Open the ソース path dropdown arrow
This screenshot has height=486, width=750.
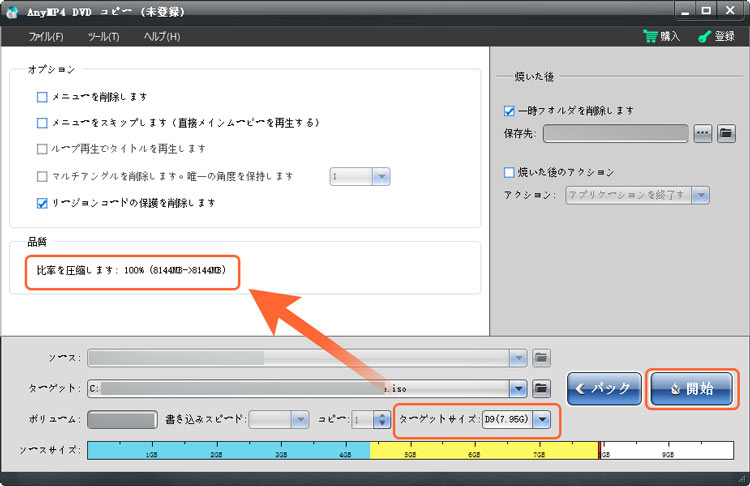click(x=518, y=358)
